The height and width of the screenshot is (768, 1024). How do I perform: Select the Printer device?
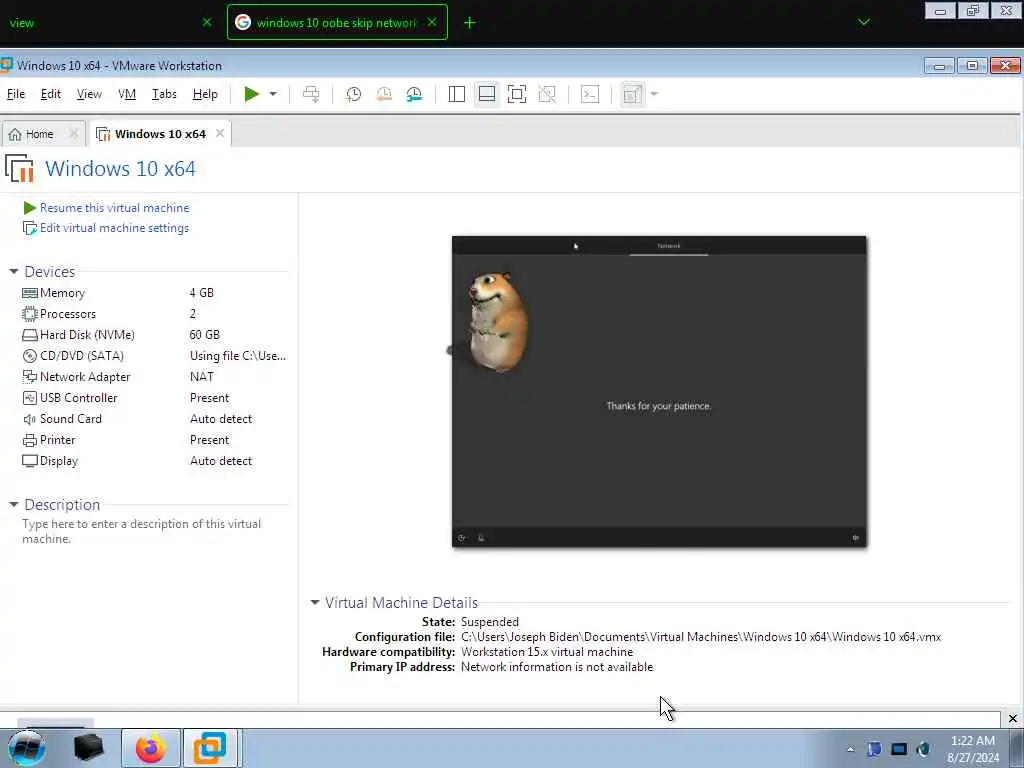click(154, 440)
